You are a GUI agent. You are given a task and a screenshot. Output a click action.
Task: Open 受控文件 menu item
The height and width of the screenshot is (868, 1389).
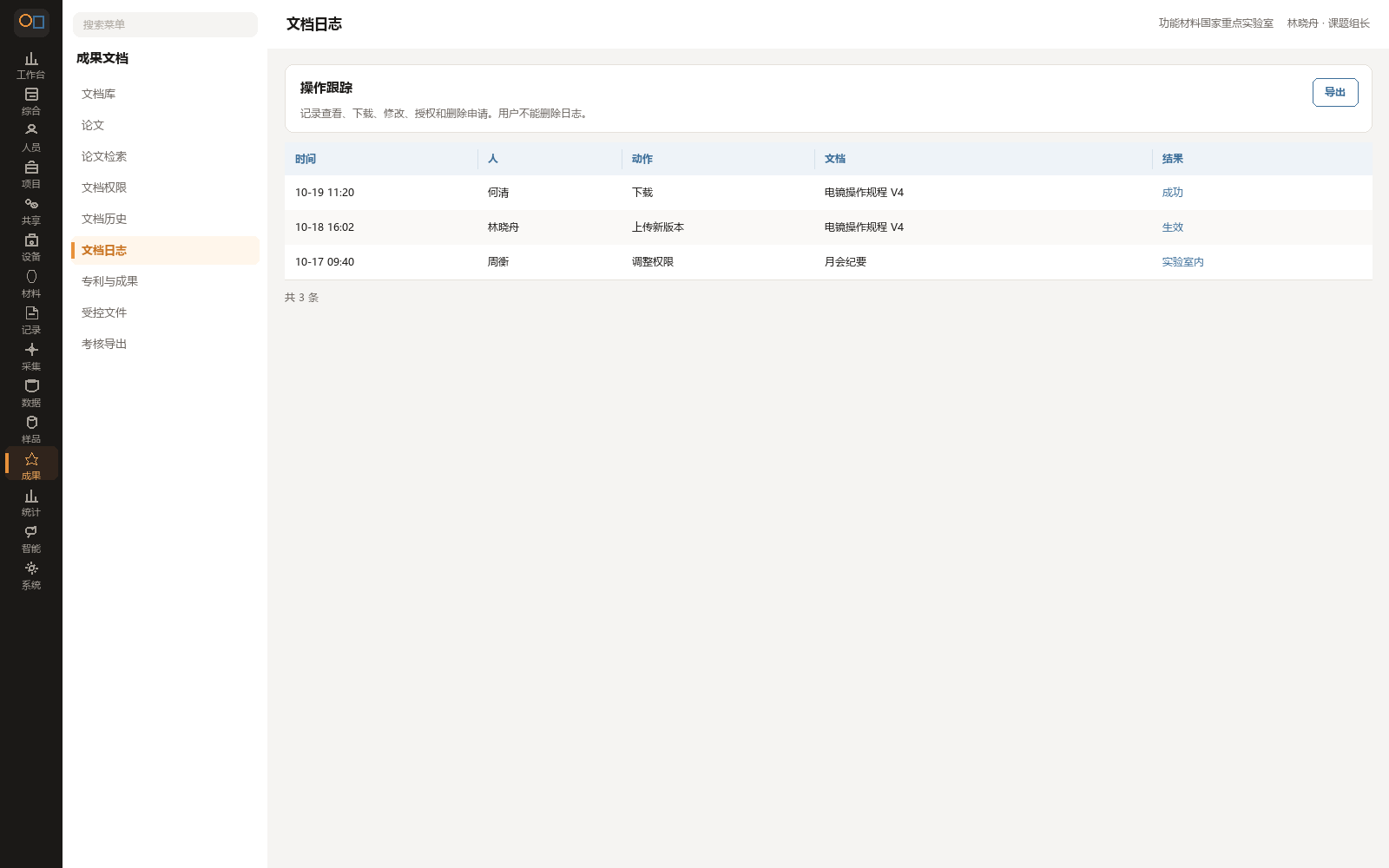[x=165, y=312]
